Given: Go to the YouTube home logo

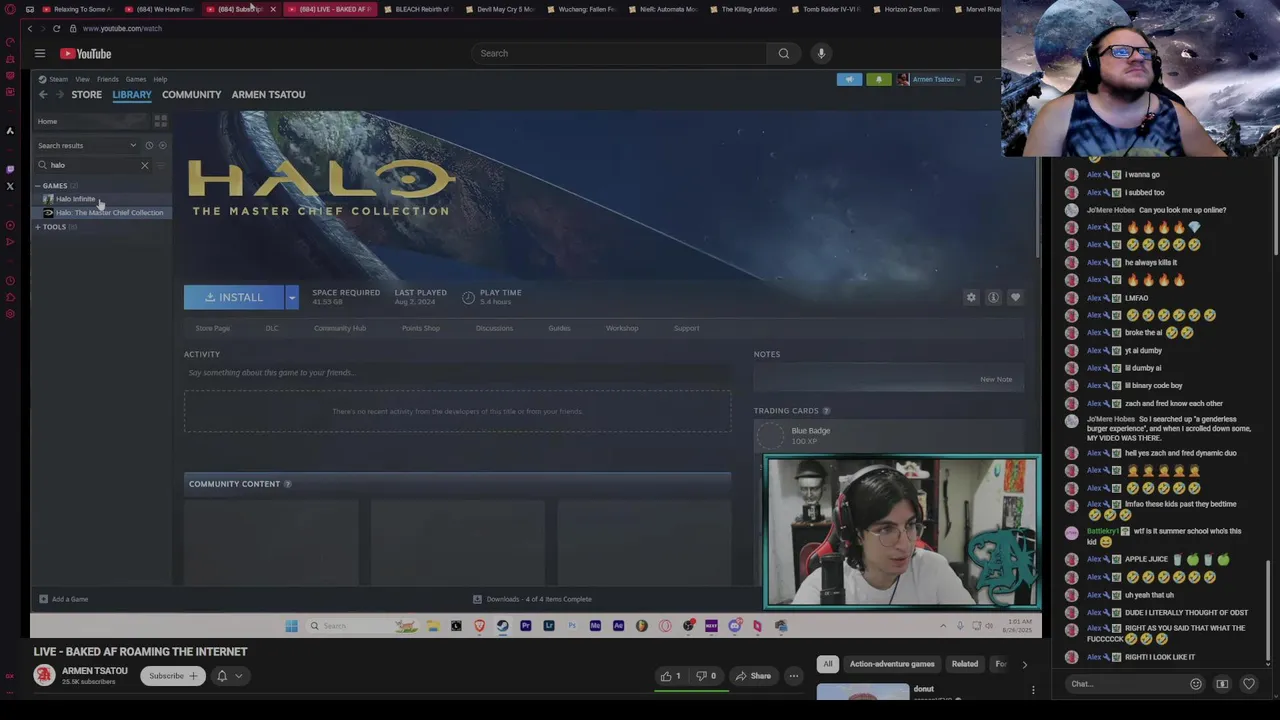Looking at the screenshot, I should tap(85, 54).
